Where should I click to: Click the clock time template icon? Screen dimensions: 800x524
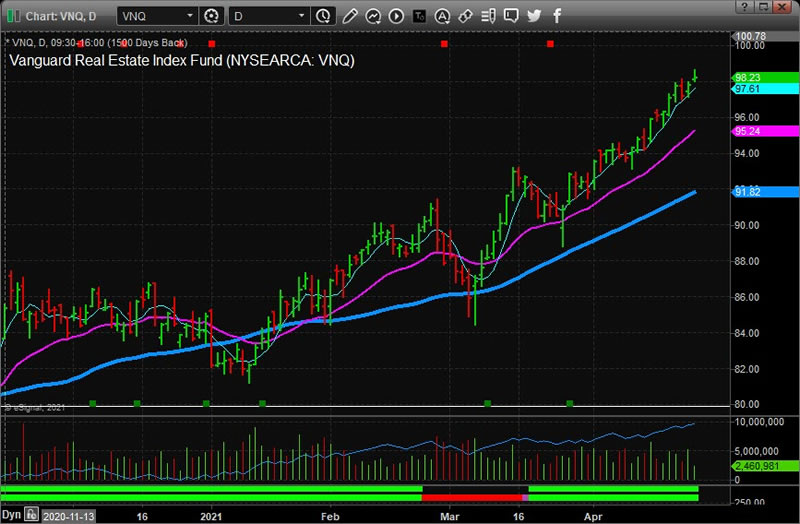[323, 16]
